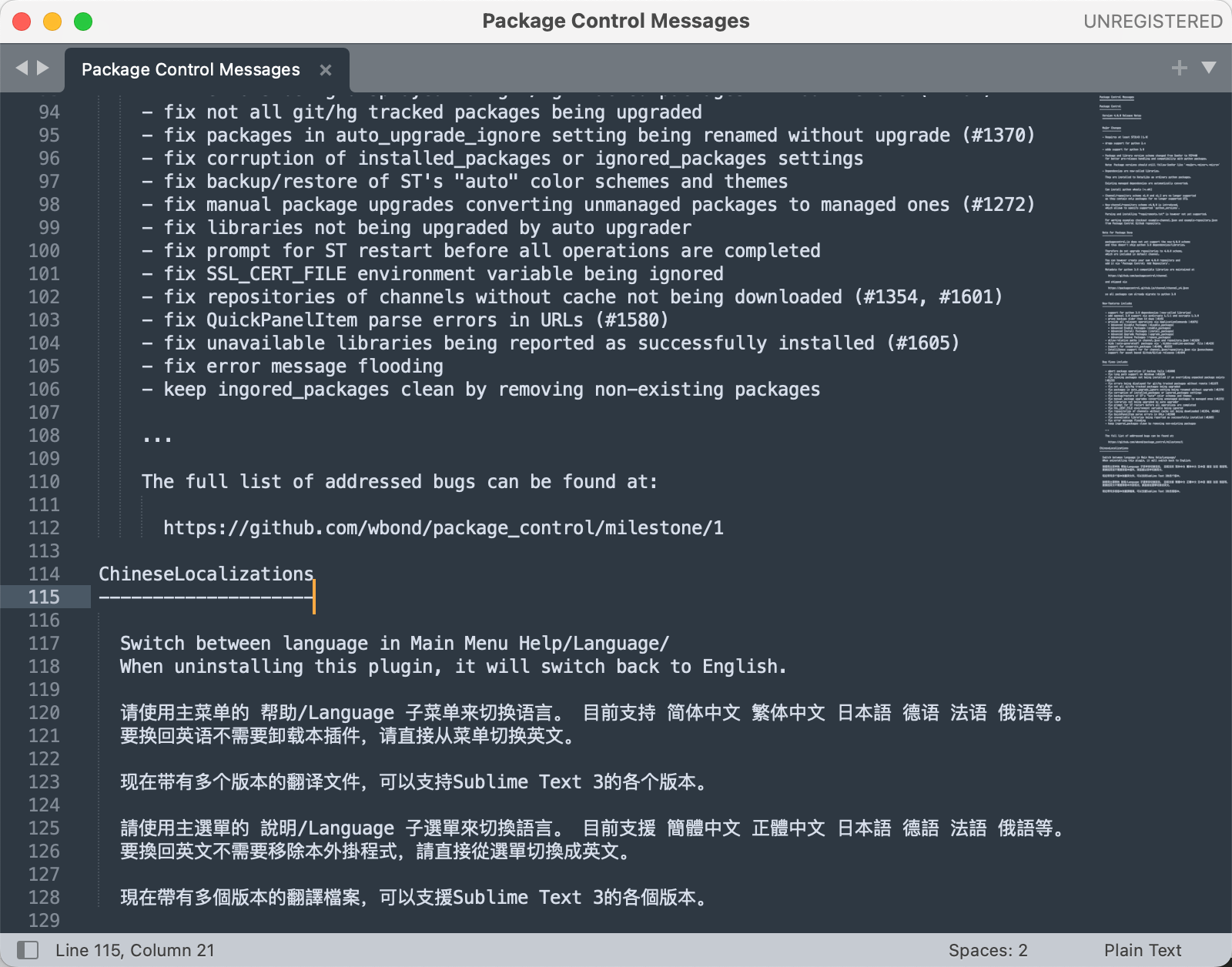Click the github milestone URL on line 112
The width and height of the screenshot is (1232, 967).
pos(444,528)
